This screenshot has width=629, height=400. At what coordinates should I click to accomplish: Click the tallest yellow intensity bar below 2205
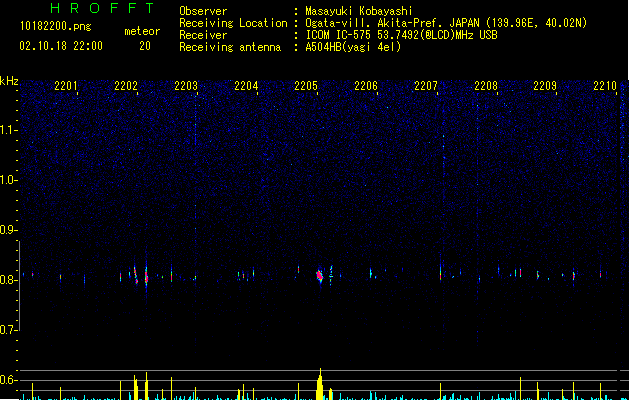pyautogui.click(x=320, y=384)
